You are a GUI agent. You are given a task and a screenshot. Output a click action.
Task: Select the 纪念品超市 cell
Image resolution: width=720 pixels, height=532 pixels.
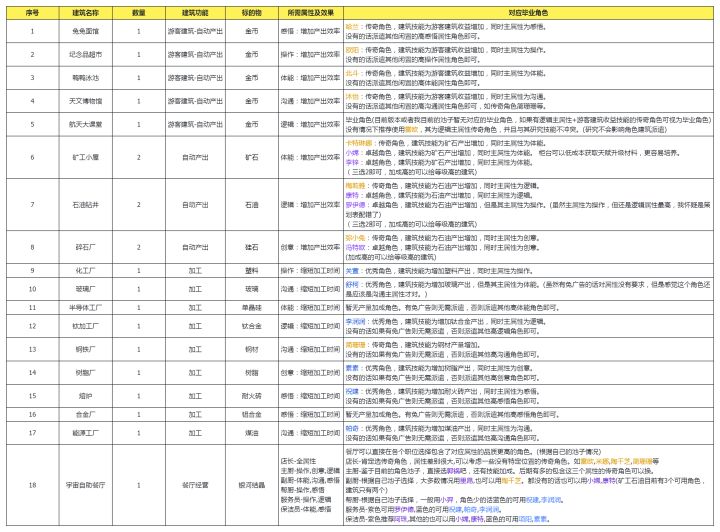(85, 55)
